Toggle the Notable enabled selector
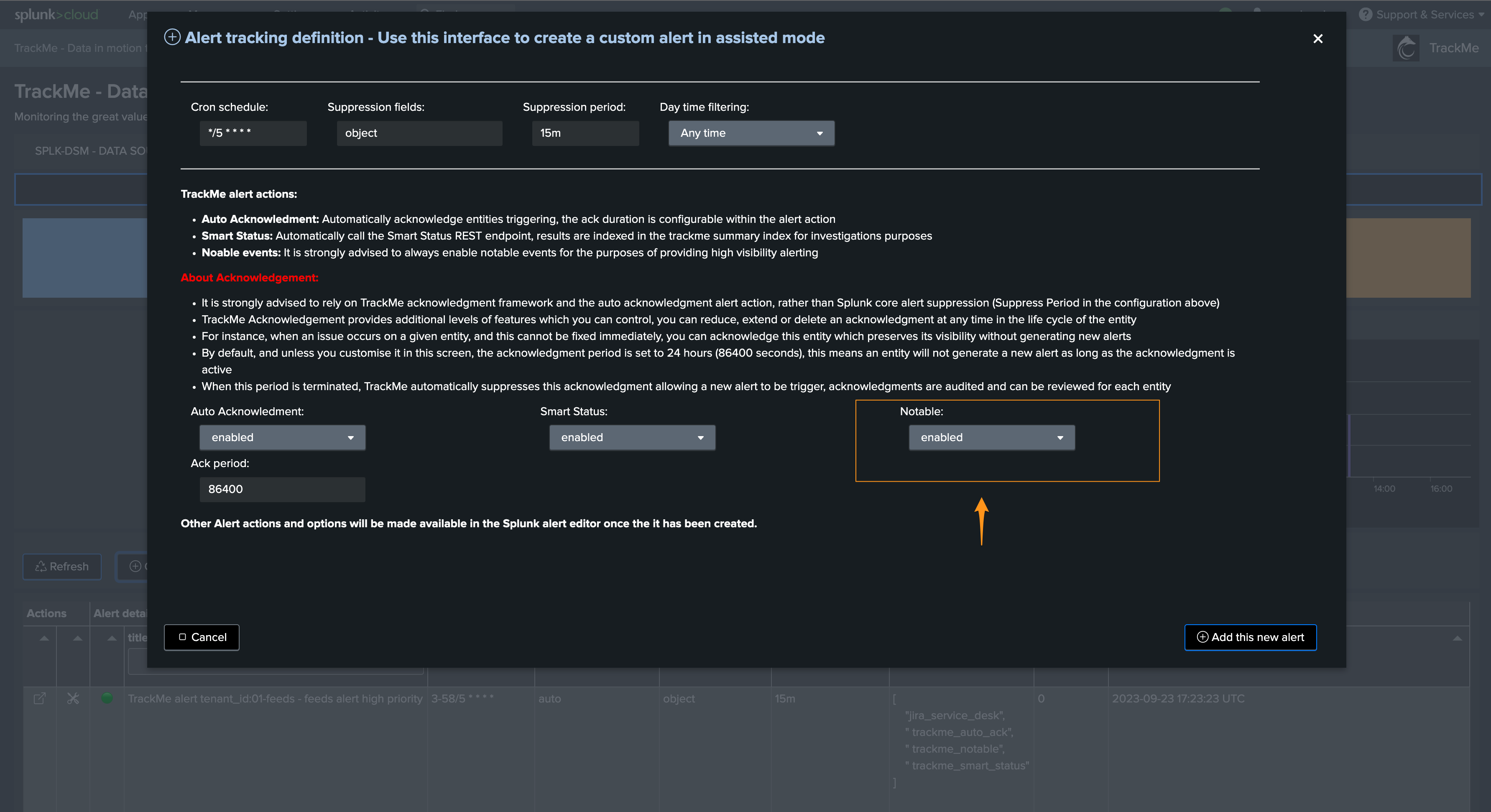Viewport: 1491px width, 812px height. pyautogui.click(x=991, y=437)
